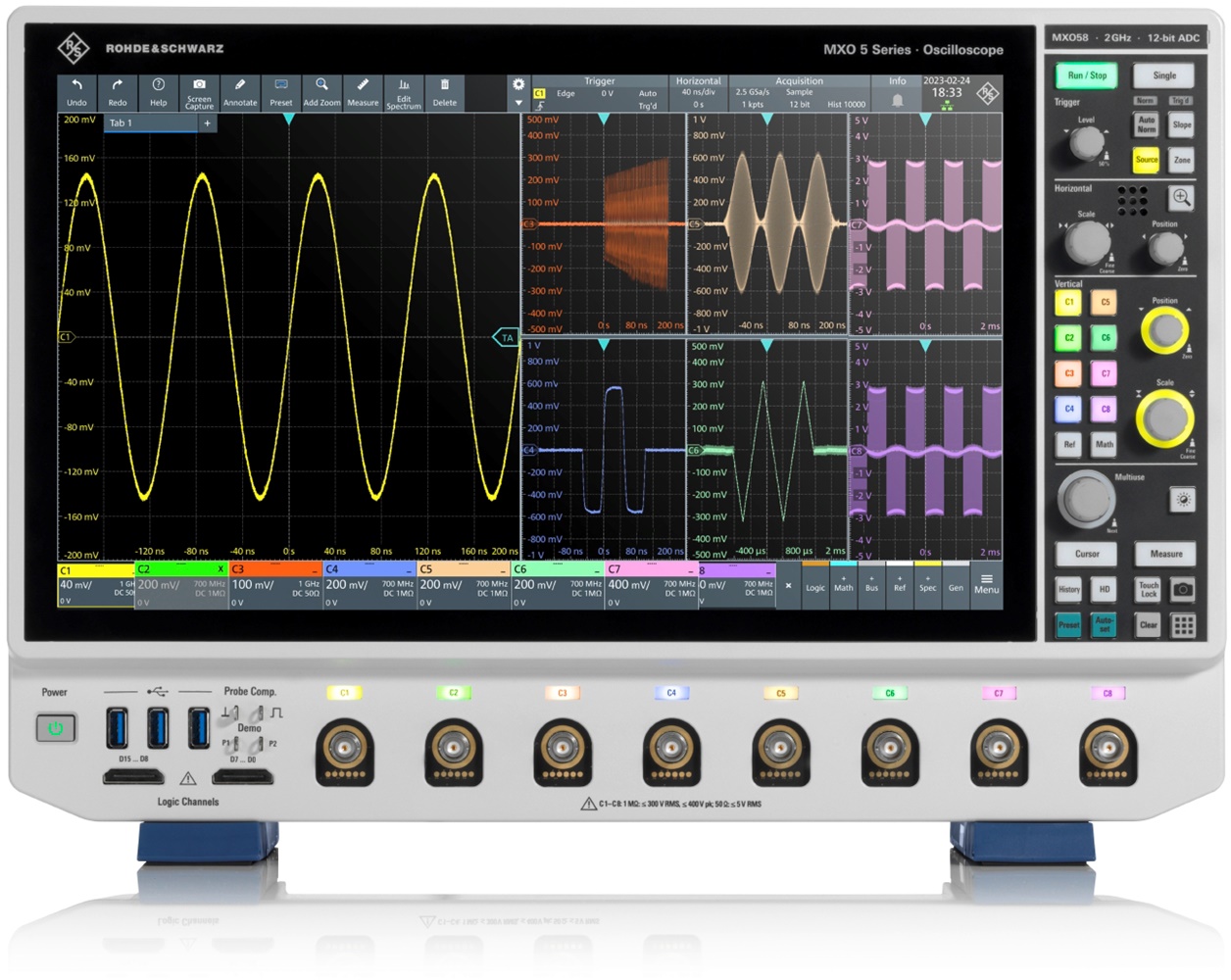This screenshot has width=1231, height=980.
Task: Tap the on-screen Measure ruler icon
Action: (x=363, y=92)
